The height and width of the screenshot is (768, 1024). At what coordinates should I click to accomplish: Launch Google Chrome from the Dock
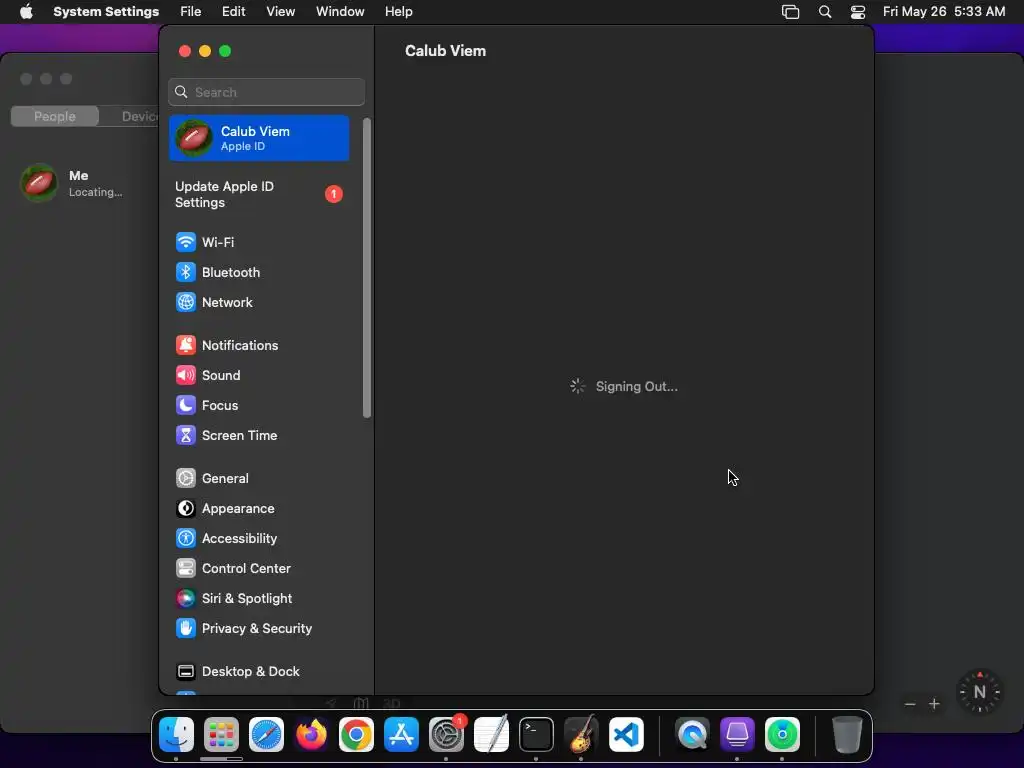(x=357, y=735)
